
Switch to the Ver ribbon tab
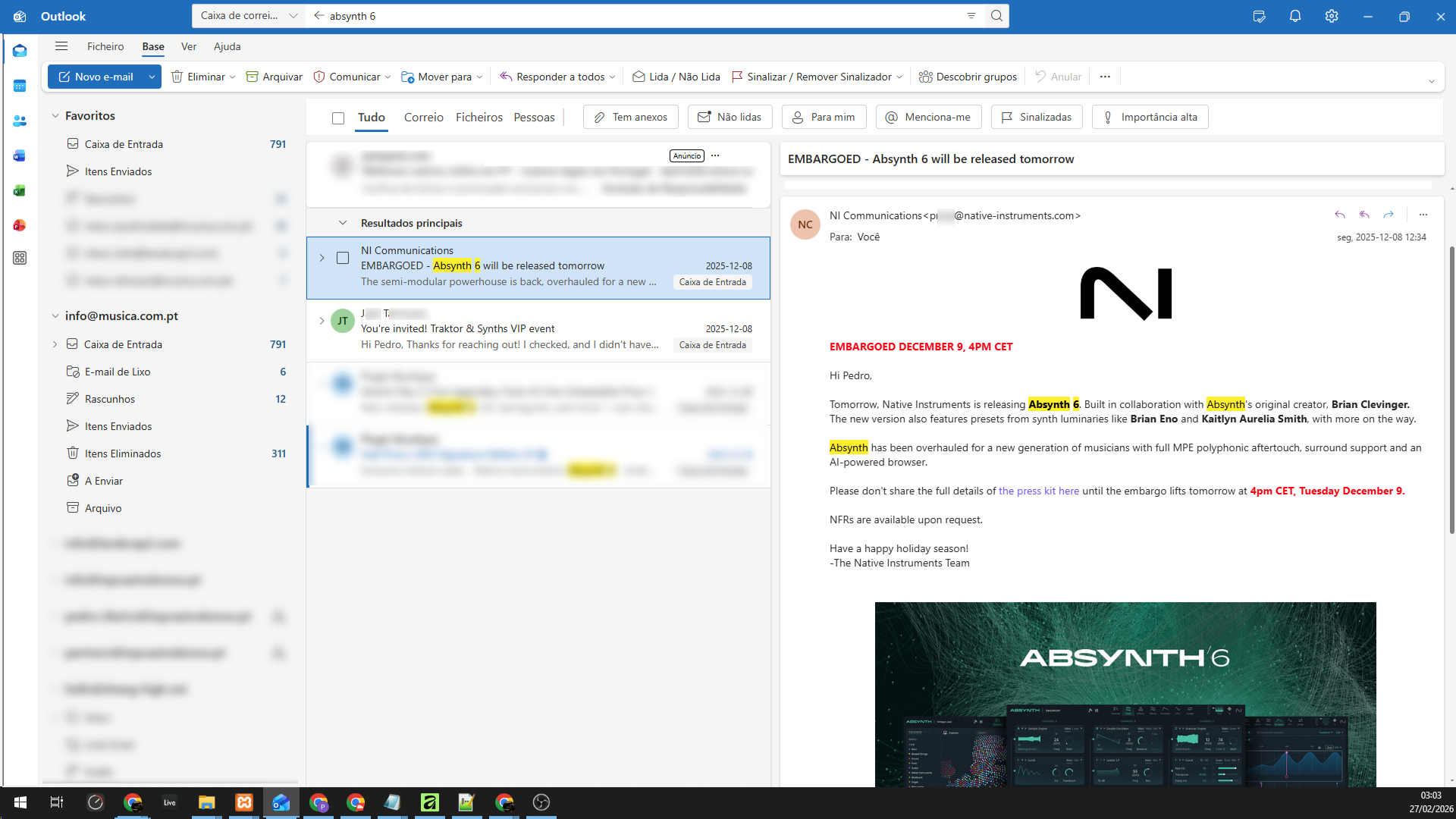point(189,46)
